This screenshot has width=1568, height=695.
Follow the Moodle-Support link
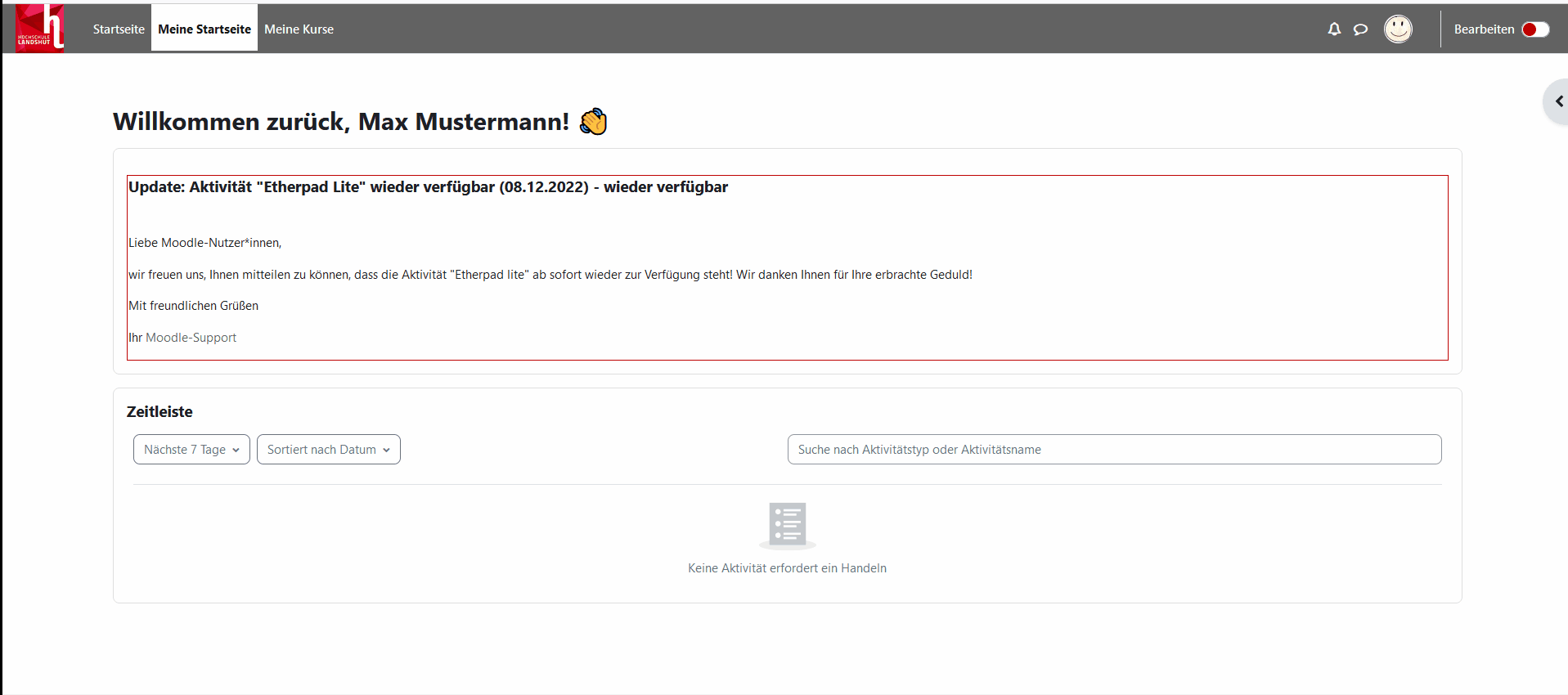click(191, 338)
